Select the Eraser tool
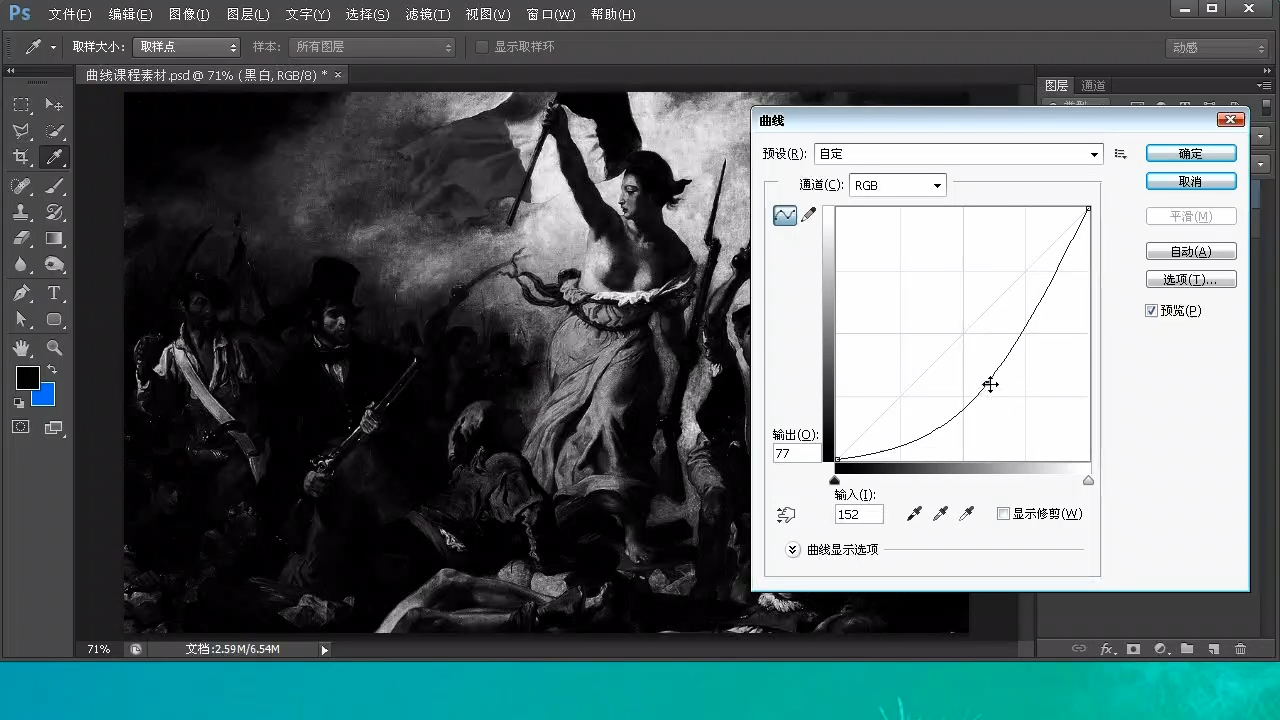This screenshot has width=1280, height=720. [21, 238]
